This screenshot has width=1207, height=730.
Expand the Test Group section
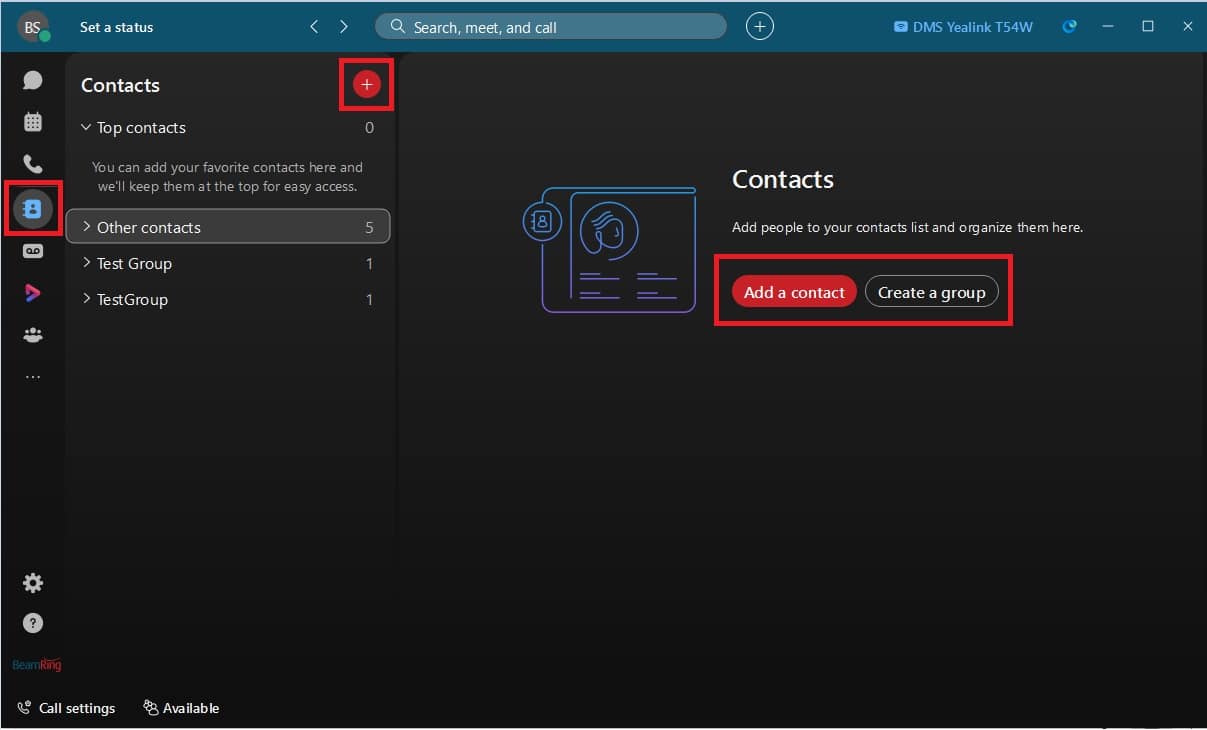[x=228, y=264]
